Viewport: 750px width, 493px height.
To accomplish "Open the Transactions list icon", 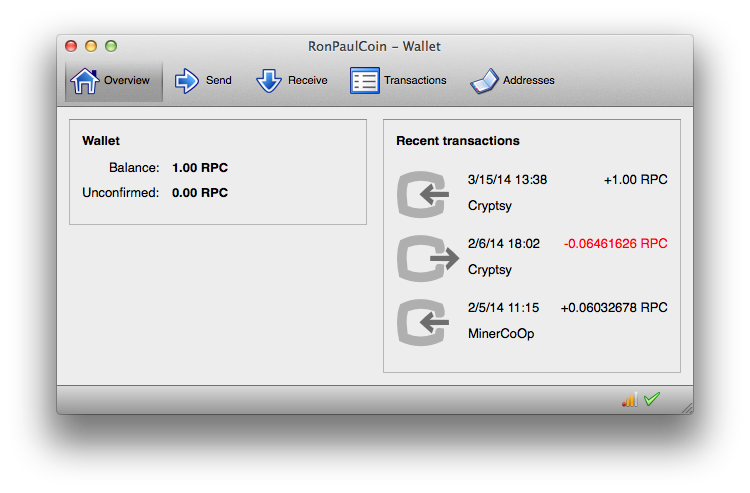I will point(364,81).
